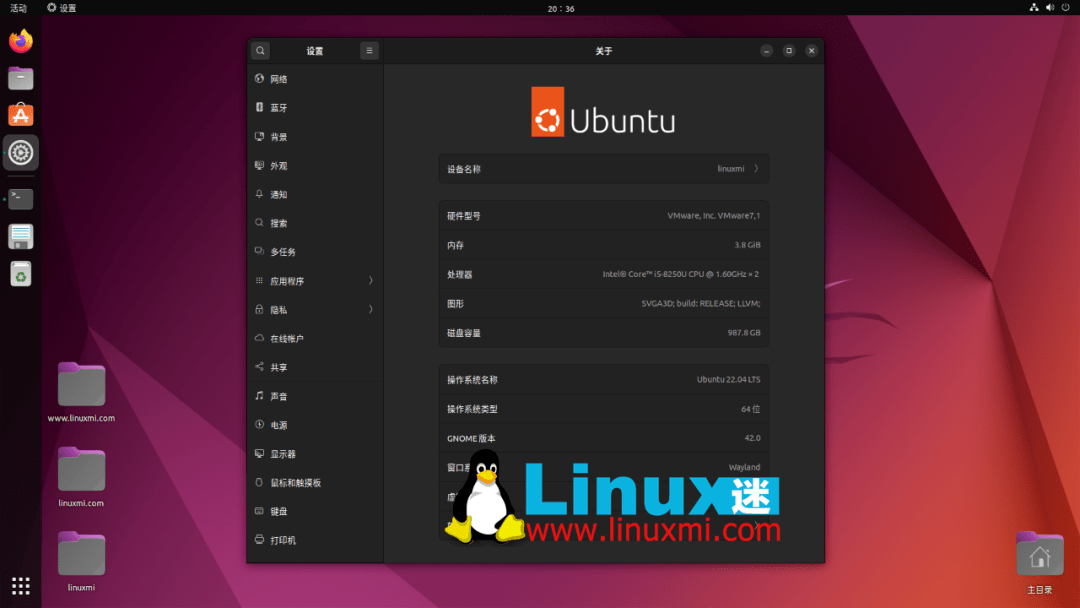Open the www.linuxmi.com desktop folder

[x=81, y=383]
